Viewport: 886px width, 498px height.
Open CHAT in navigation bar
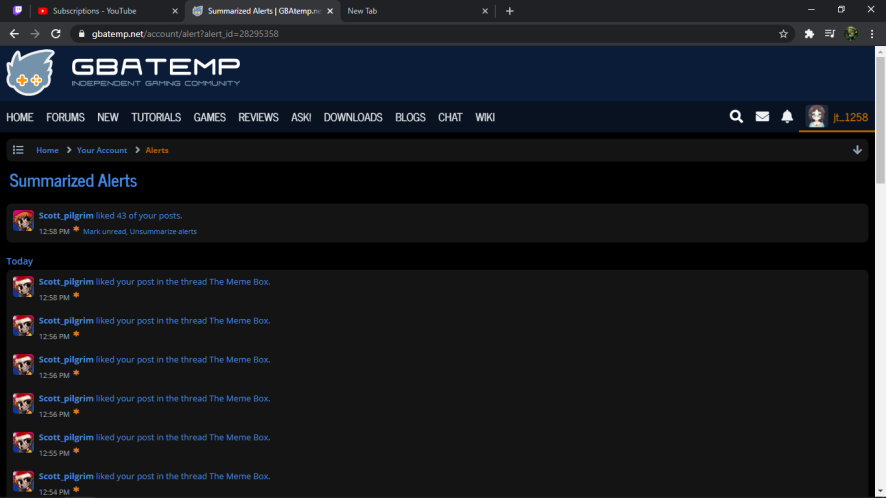[450, 117]
